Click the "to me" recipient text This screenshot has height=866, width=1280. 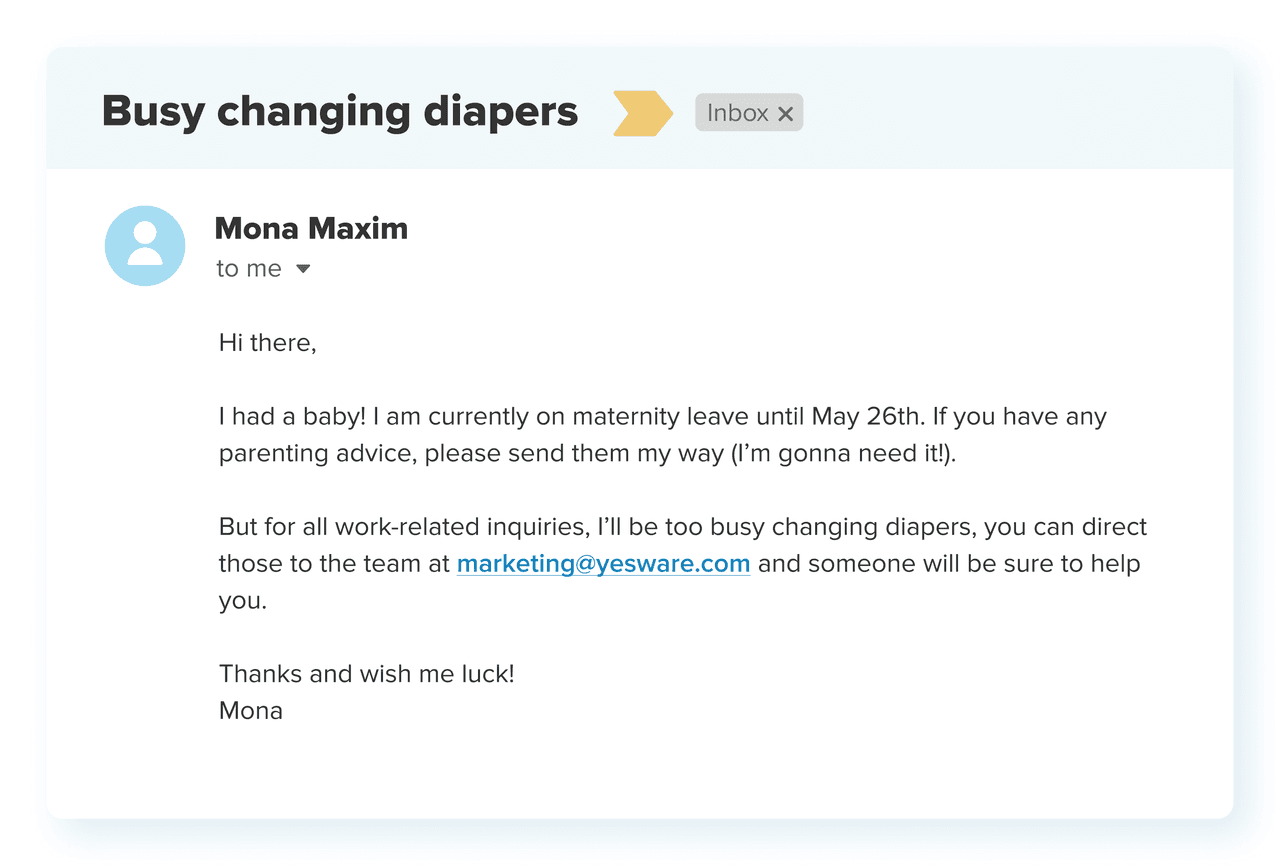point(249,269)
